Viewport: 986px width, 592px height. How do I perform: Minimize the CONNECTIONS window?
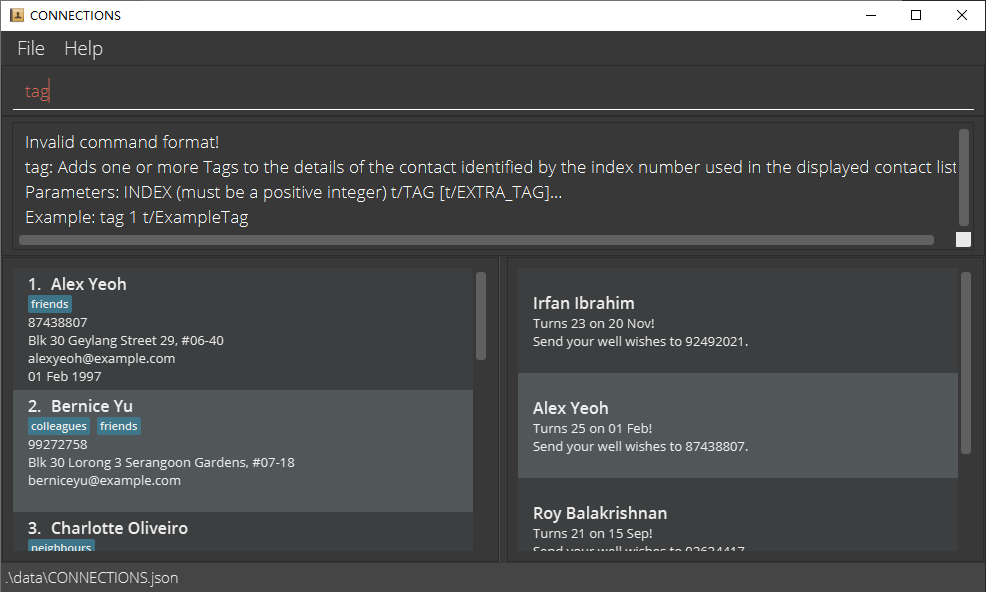tap(871, 15)
